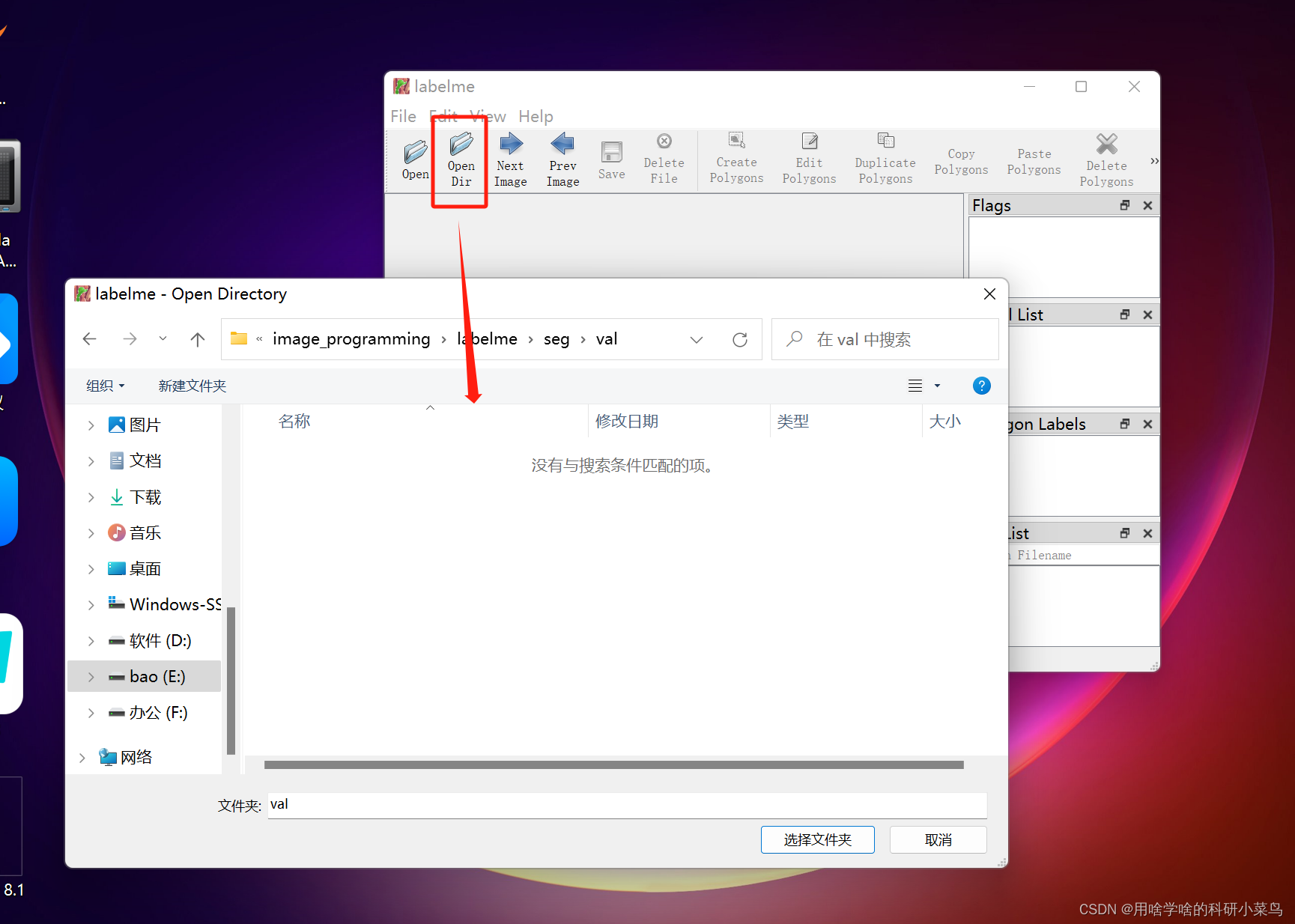Viewport: 1295px width, 924px height.
Task: Change the view layout icon
Action: point(915,386)
